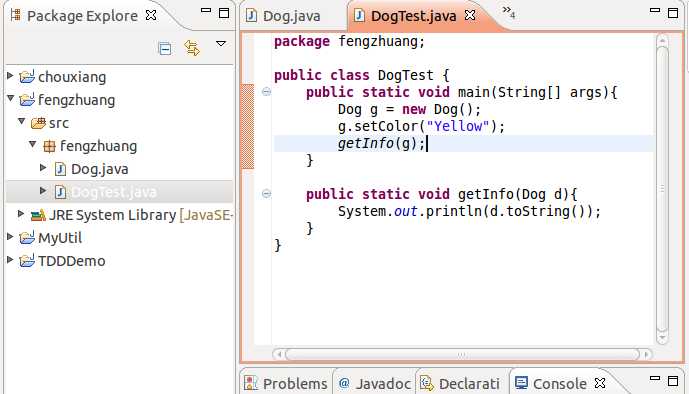Collapse the src folder
689x394 pixels.
[x=22, y=121]
